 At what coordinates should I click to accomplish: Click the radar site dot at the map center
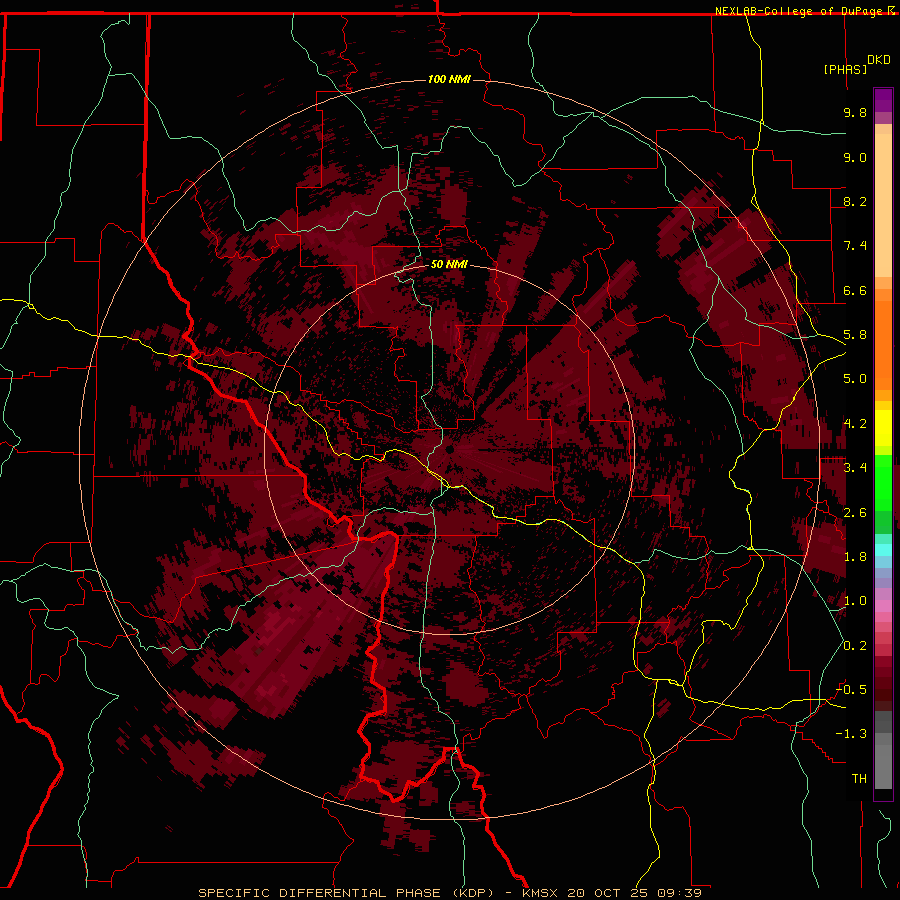click(450, 449)
